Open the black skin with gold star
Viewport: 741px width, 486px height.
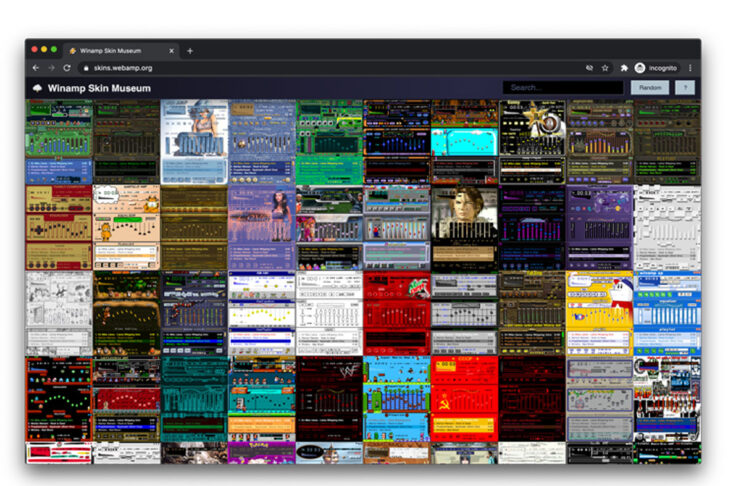click(532, 142)
